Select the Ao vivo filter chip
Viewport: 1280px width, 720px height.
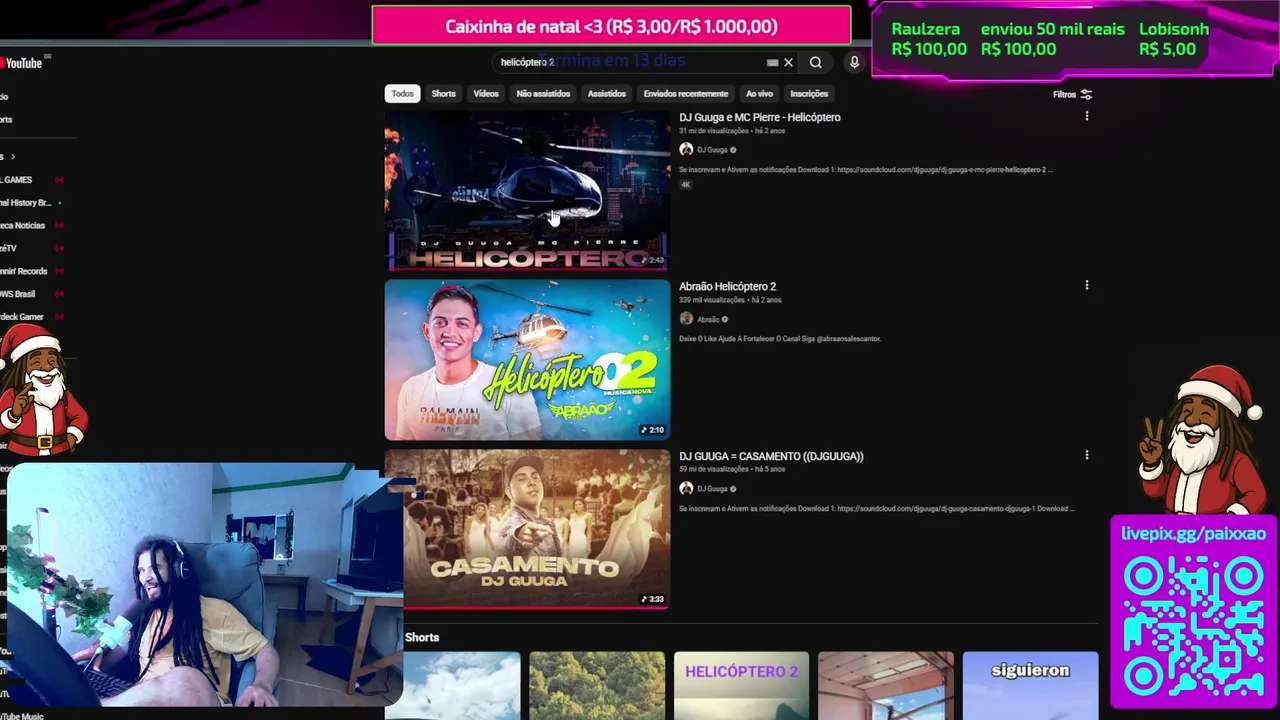click(759, 94)
